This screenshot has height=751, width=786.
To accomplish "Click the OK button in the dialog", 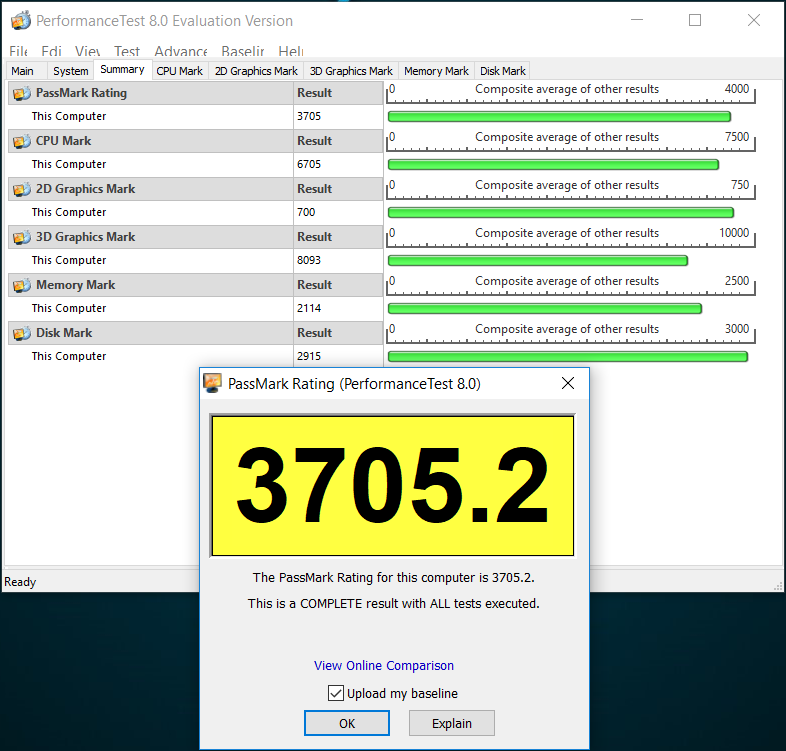I will click(347, 723).
